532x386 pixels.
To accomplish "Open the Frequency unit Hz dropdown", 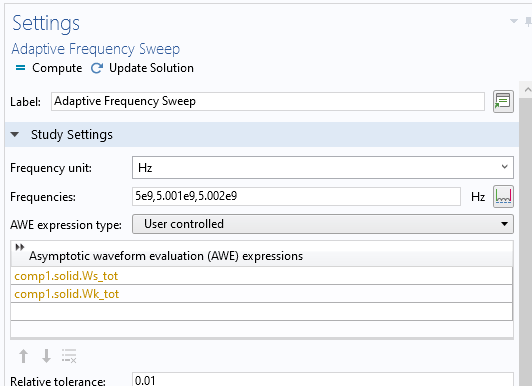I will [323, 168].
